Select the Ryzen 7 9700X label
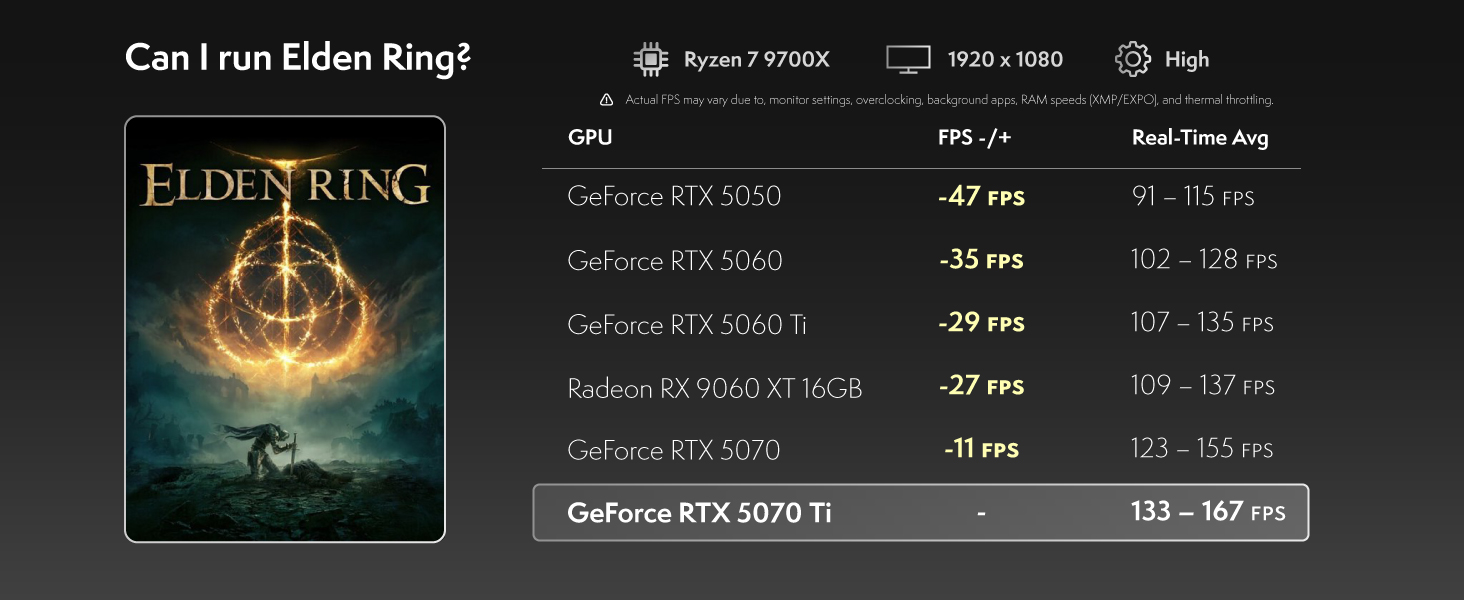 757,60
